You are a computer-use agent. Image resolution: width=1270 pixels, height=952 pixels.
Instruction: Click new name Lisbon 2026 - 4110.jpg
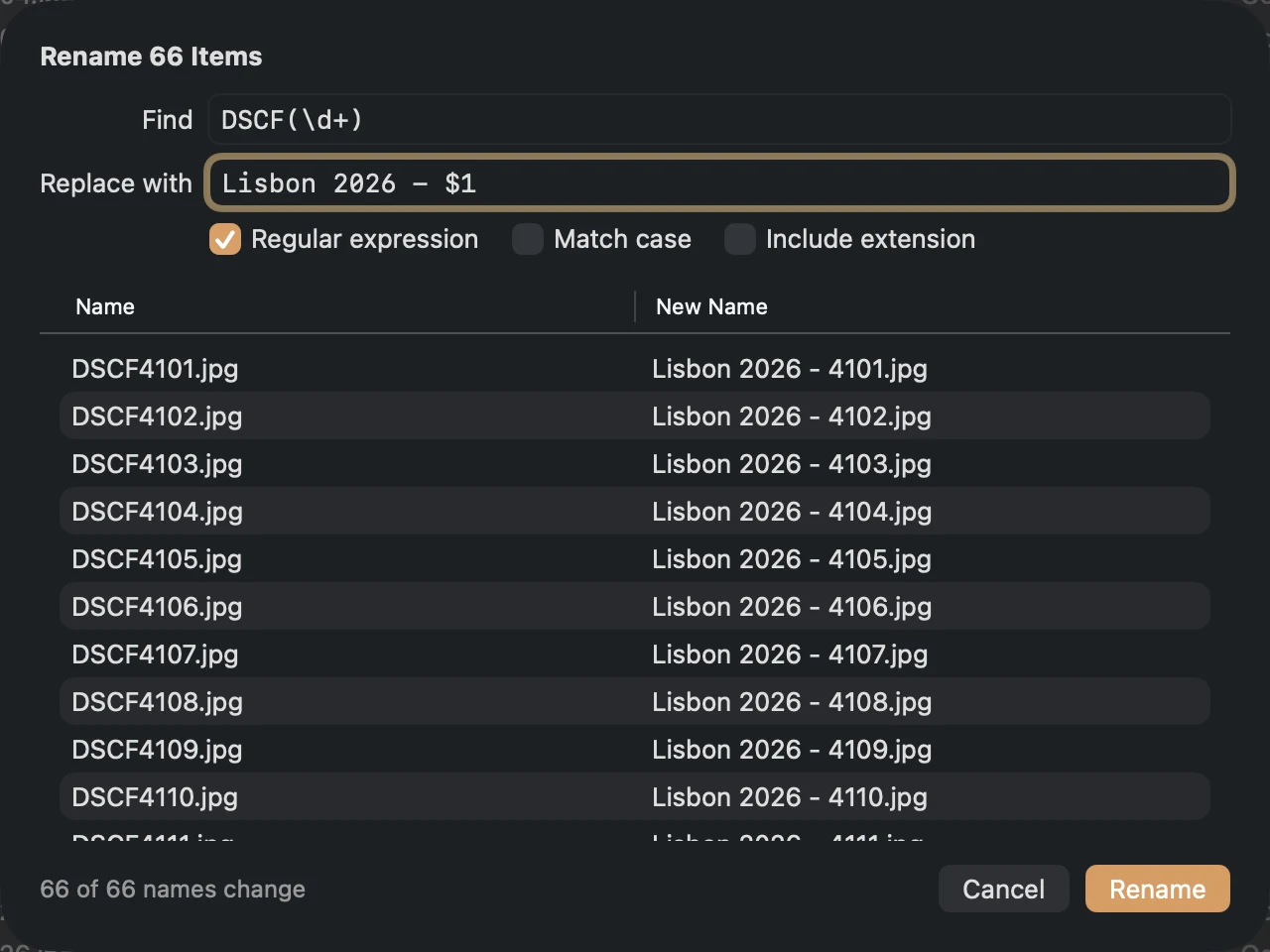pyautogui.click(x=790, y=797)
